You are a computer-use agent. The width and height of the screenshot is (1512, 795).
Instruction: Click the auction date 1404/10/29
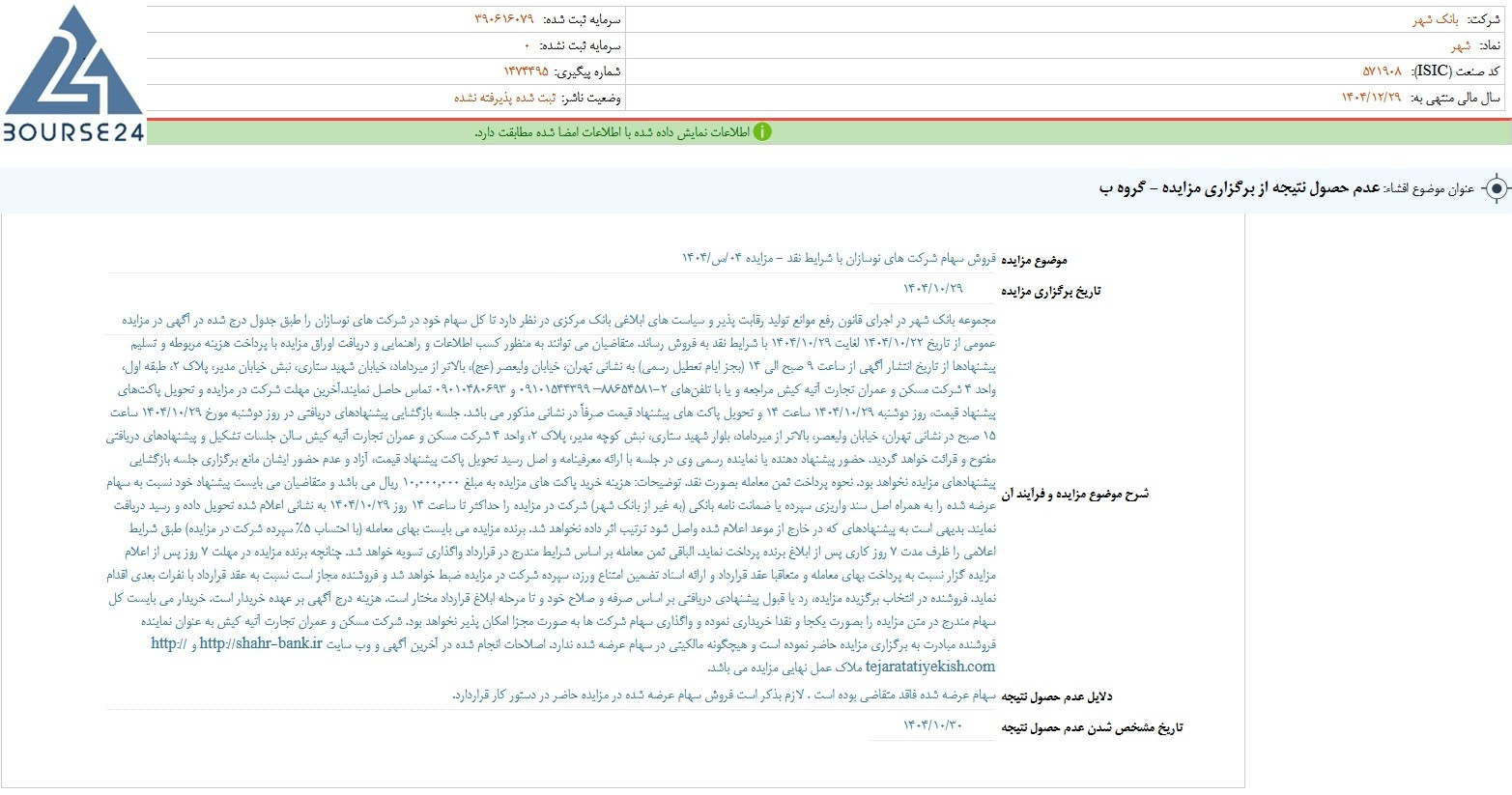click(x=932, y=289)
